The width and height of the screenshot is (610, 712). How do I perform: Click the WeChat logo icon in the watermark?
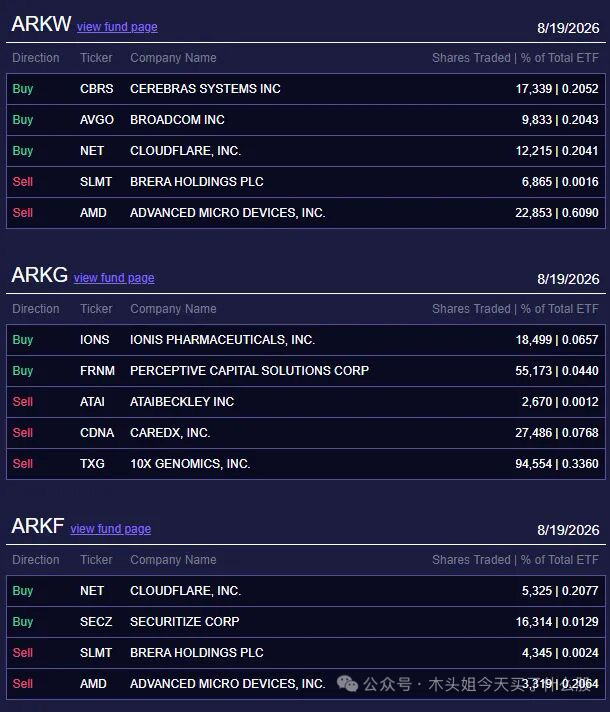click(x=347, y=683)
